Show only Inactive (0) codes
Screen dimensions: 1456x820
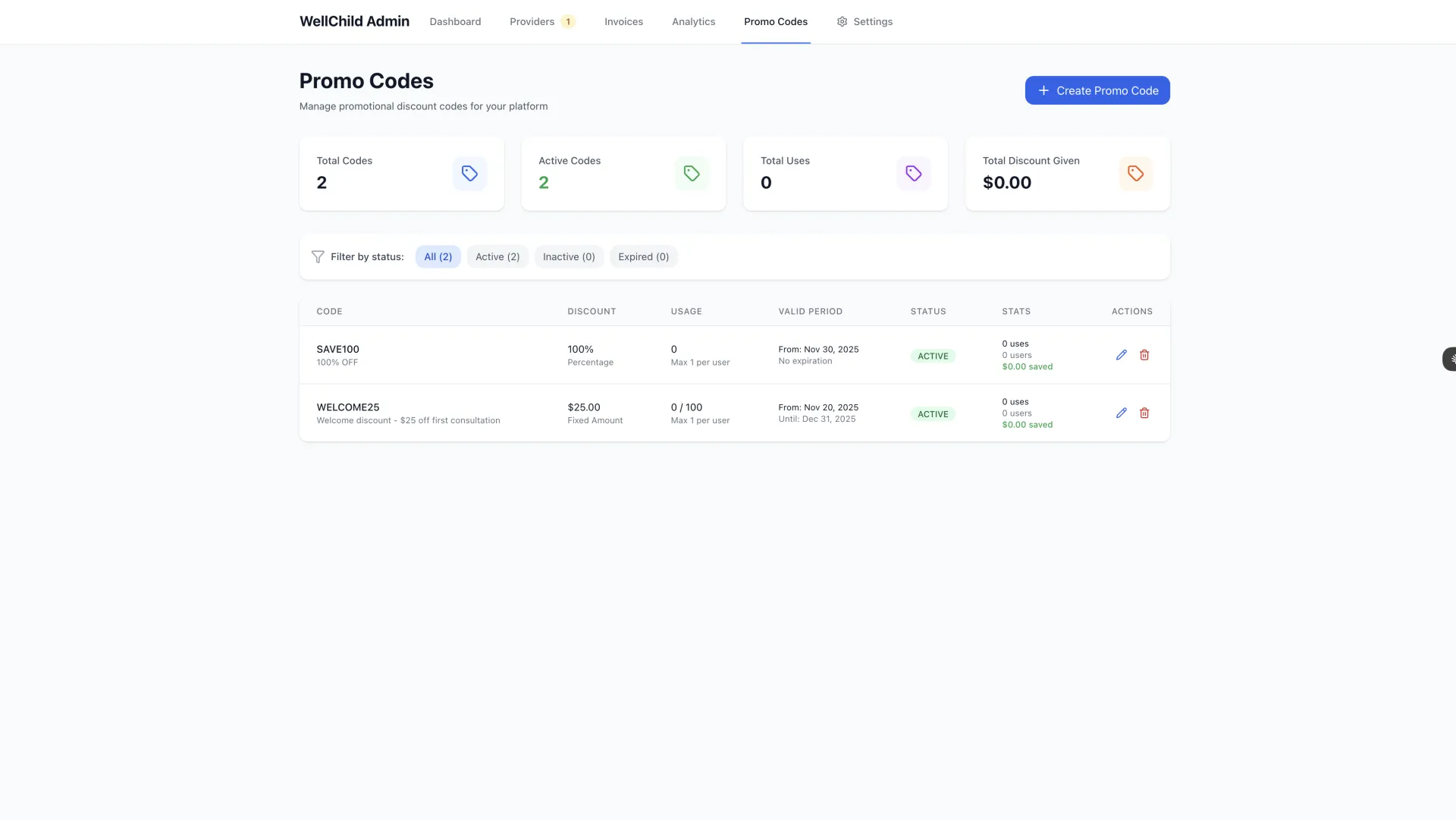[x=569, y=257]
